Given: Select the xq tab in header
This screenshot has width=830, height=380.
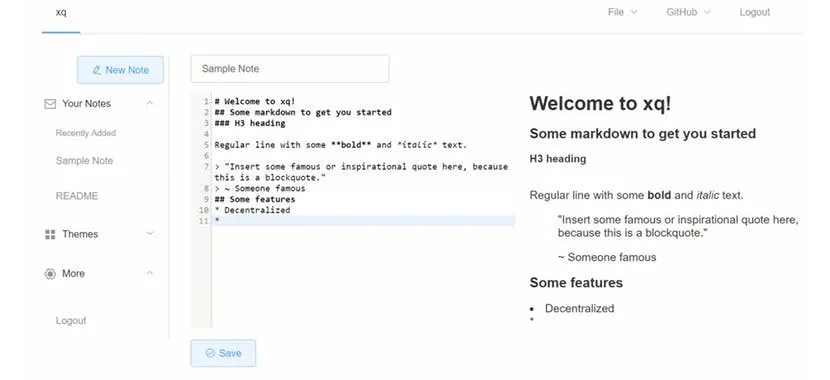Looking at the screenshot, I should pyautogui.click(x=61, y=12).
